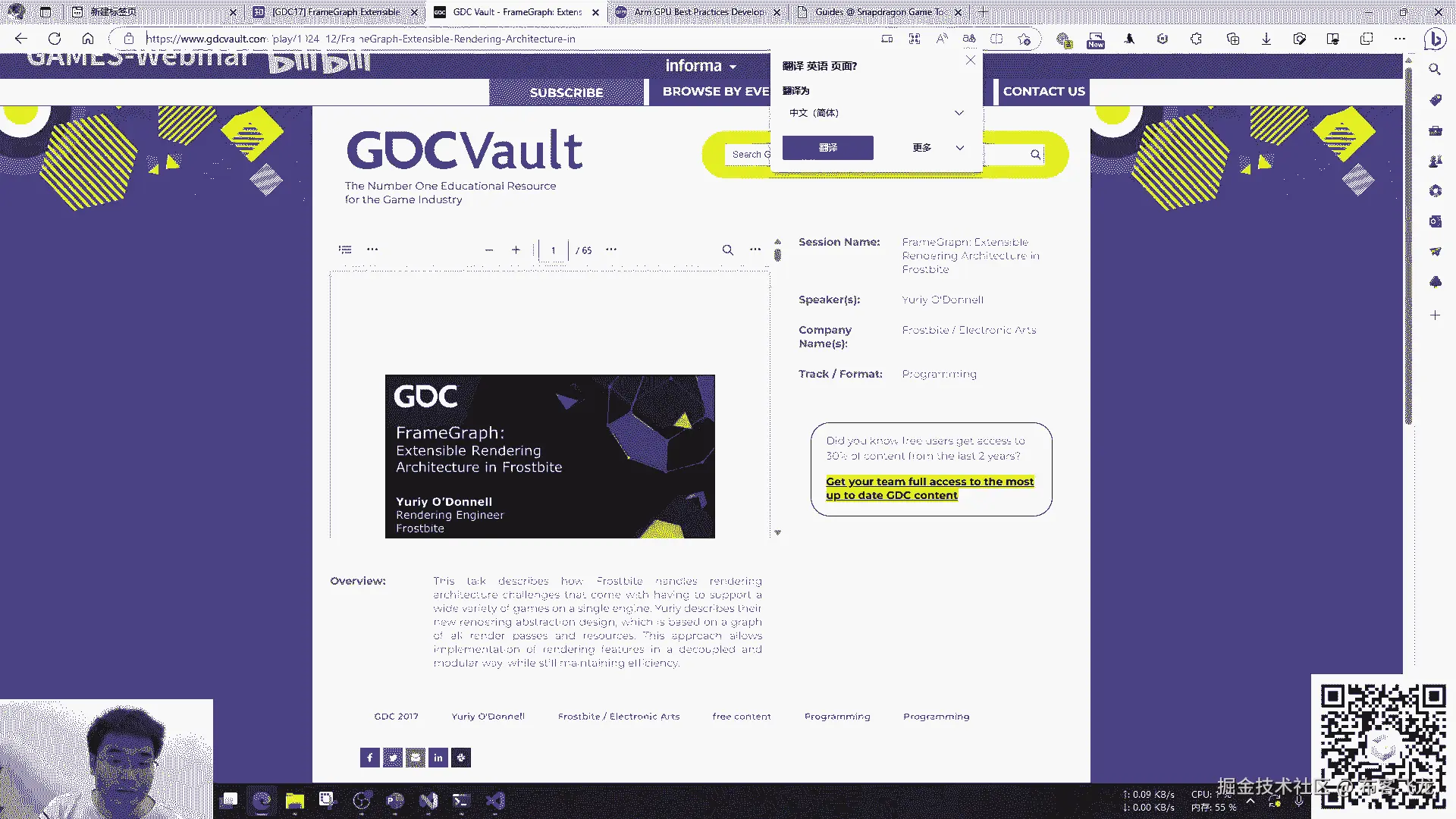Switch to the Guides @ Snapdragon Game tab
The width and height of the screenshot is (1456, 819).
(x=880, y=12)
